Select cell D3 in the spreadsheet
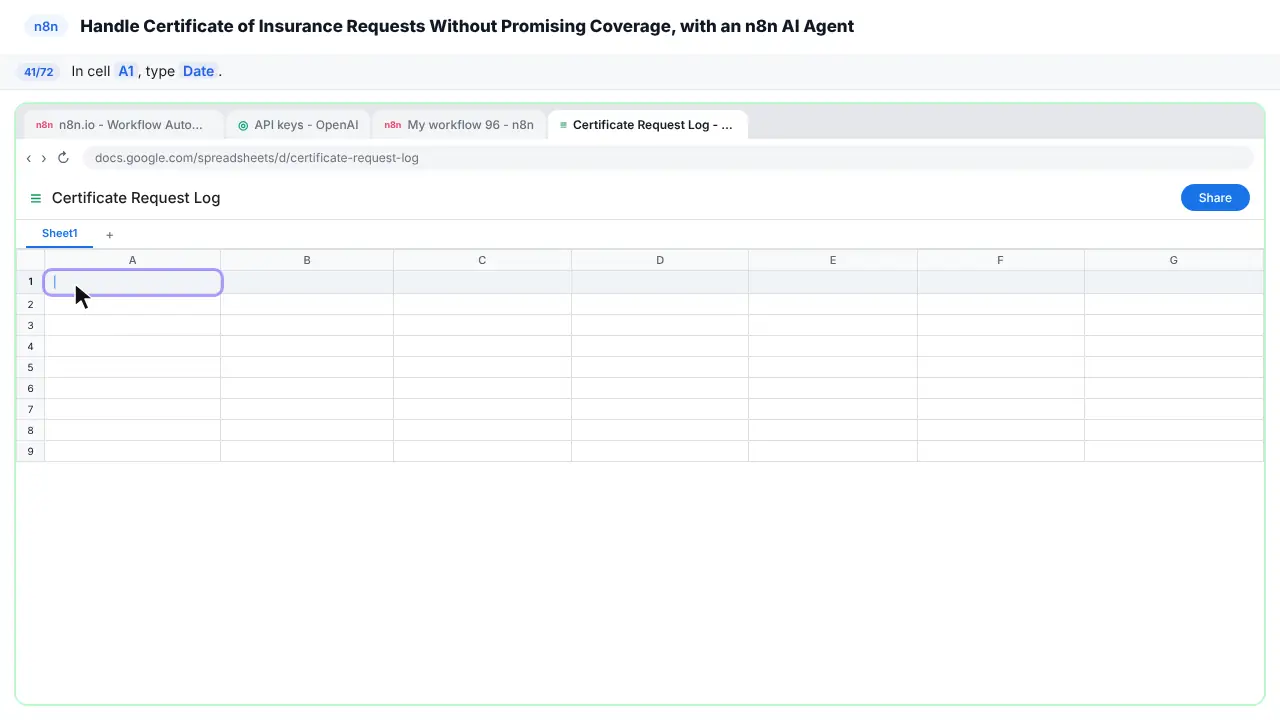Image resolution: width=1280 pixels, height=720 pixels. (660, 325)
